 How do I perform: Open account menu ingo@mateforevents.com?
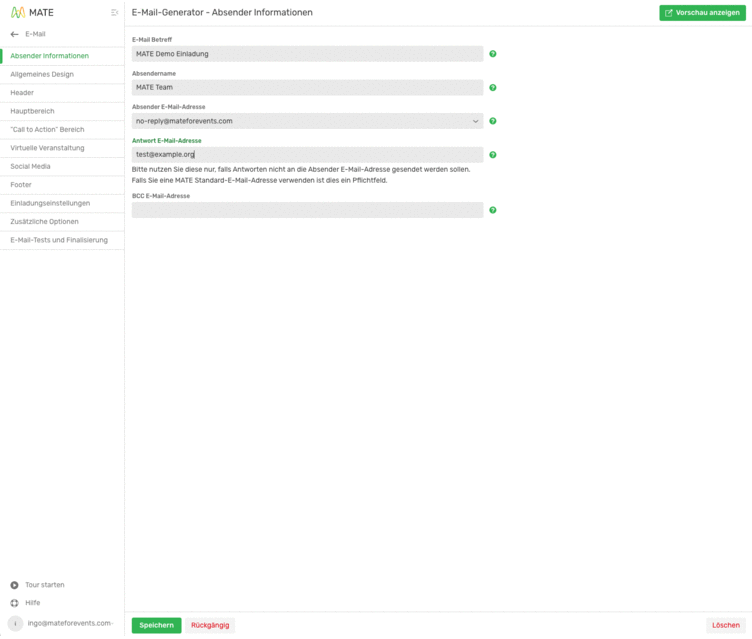click(x=70, y=623)
